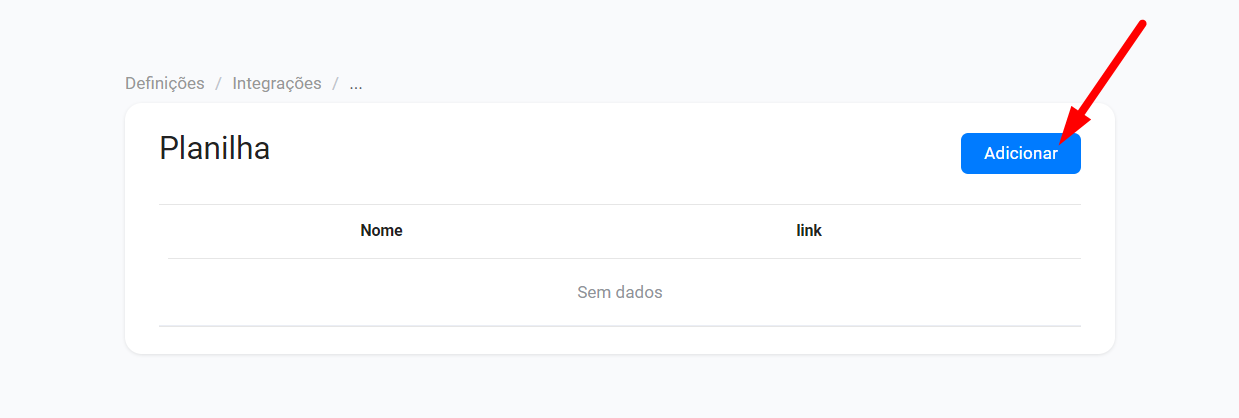Go to the Integrações breadcrumb
The height and width of the screenshot is (418, 1239).
click(277, 84)
